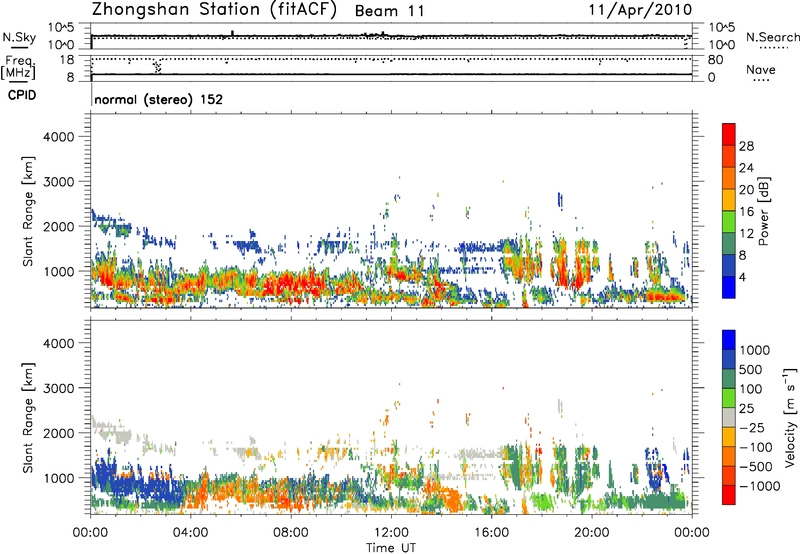
Task: Click the "4000" tick on power panel
Action: 58,137
